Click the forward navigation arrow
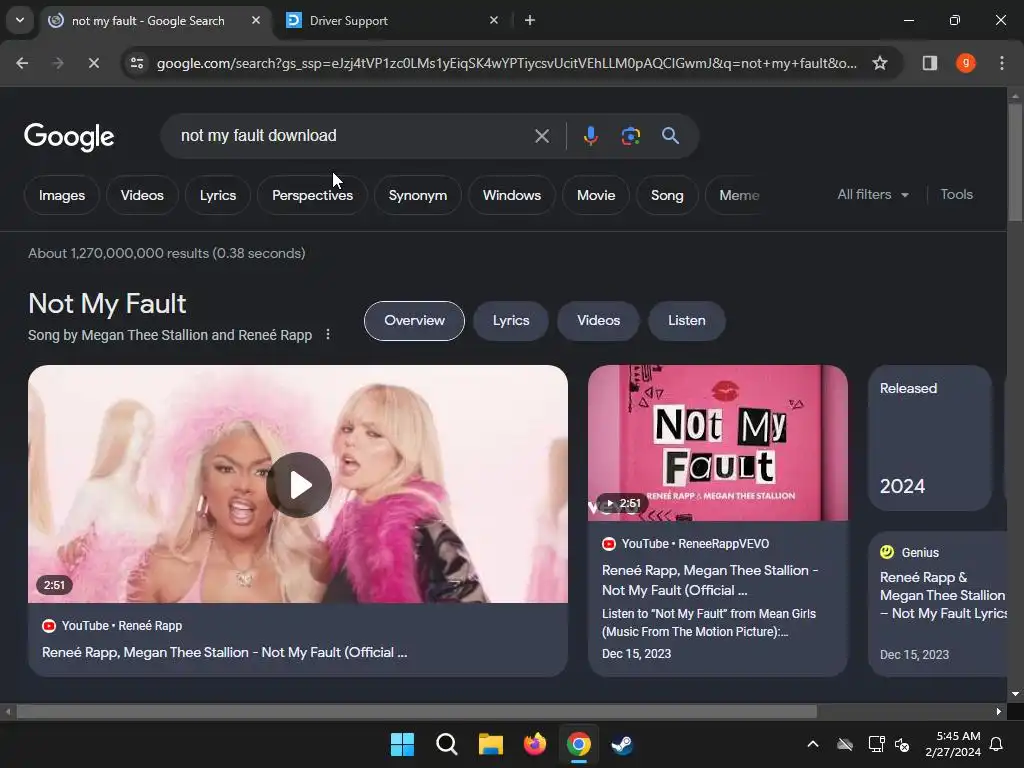Image resolution: width=1024 pixels, height=768 pixels. pos(57,63)
